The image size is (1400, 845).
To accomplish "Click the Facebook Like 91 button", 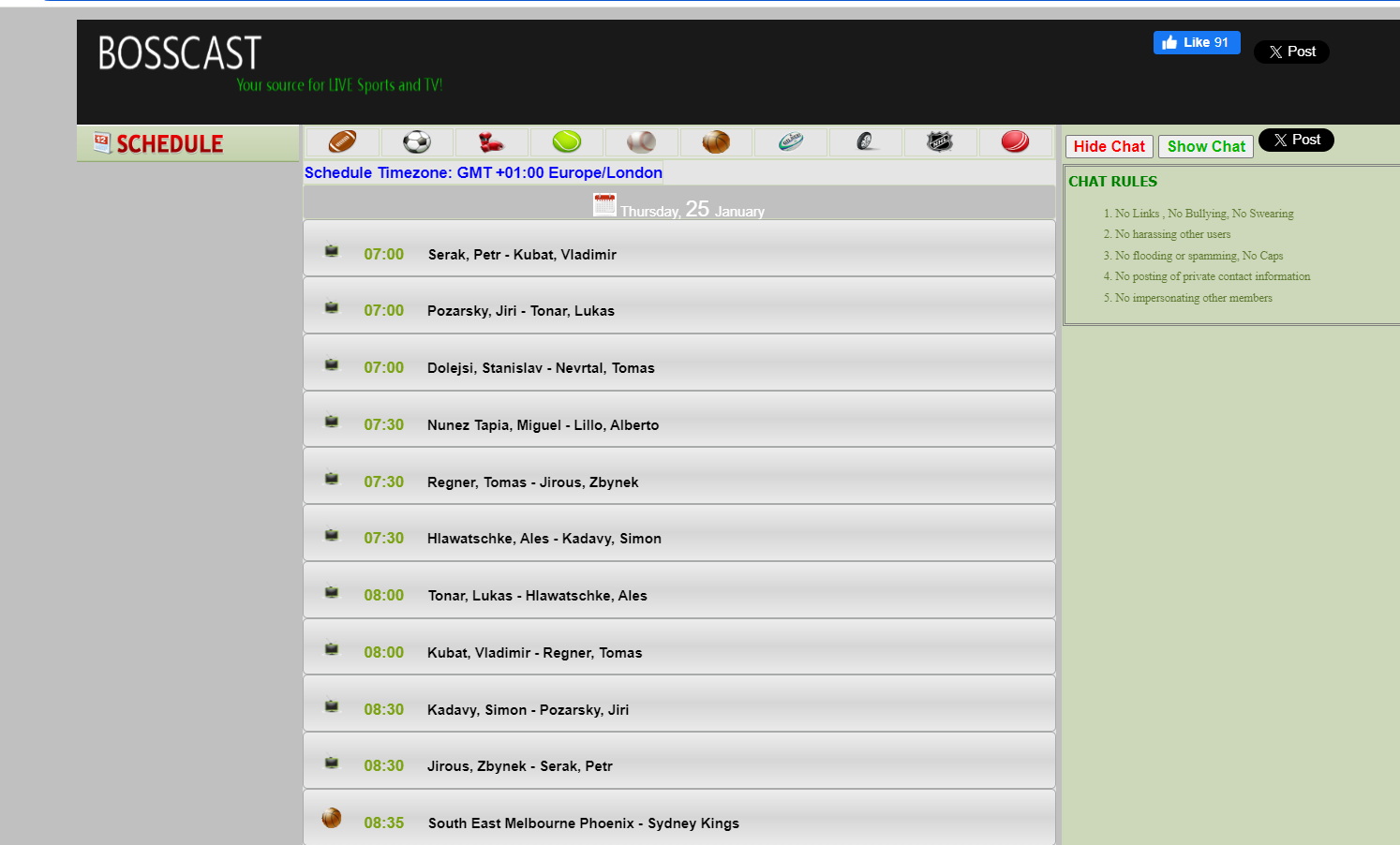I will [1197, 42].
